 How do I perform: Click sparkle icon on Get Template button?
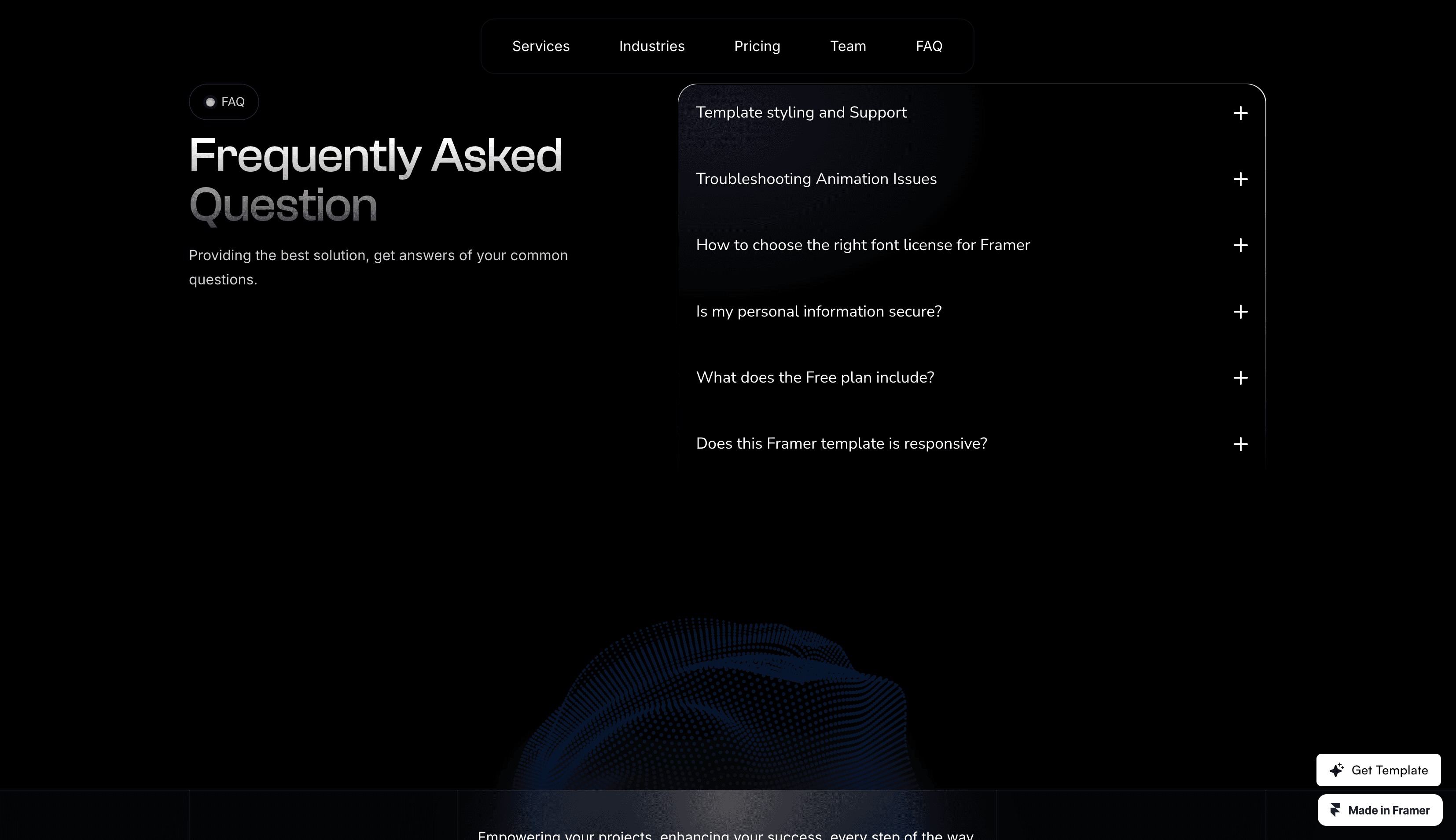tap(1336, 770)
